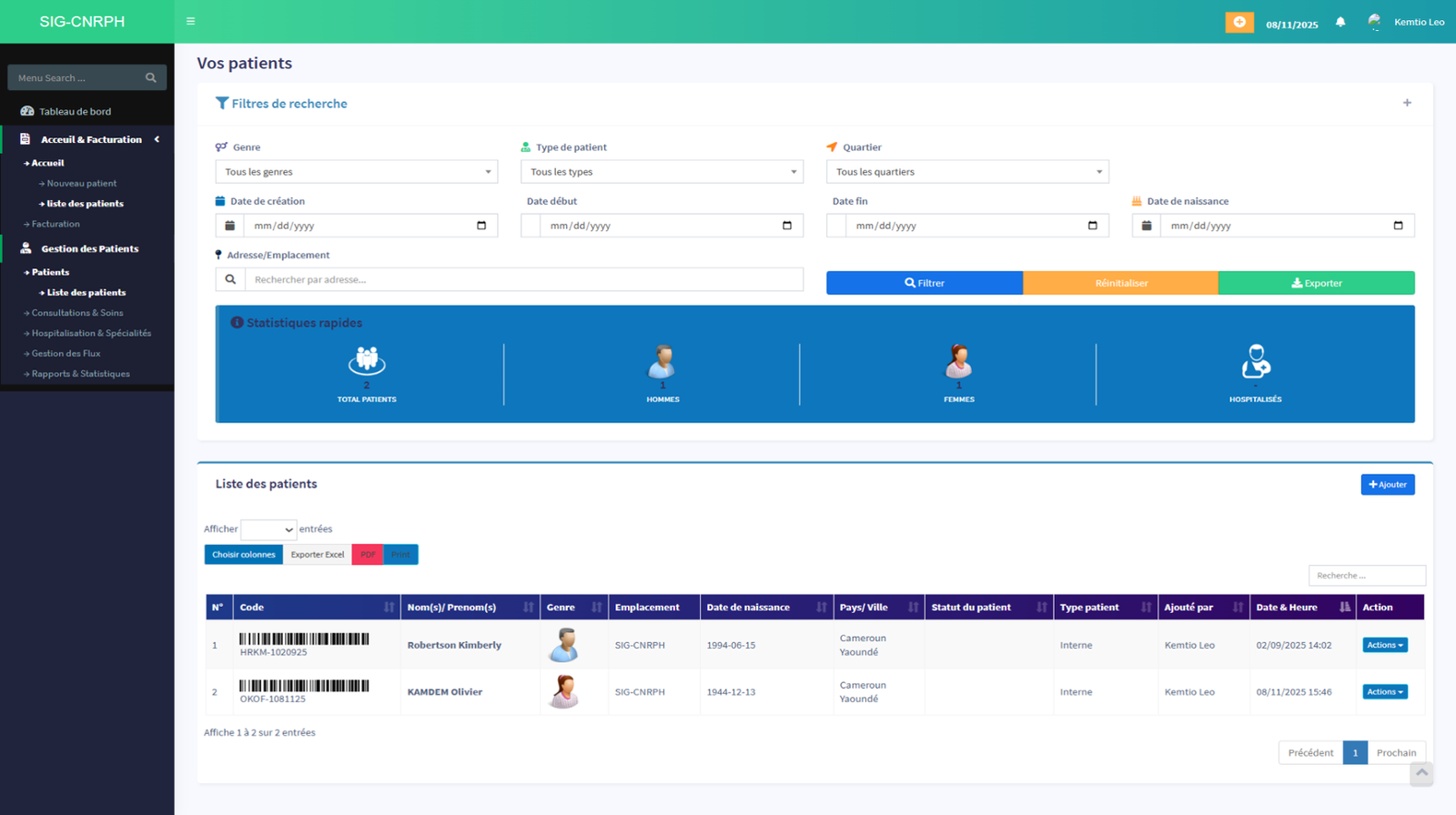Click the blue Filtrer button
This screenshot has width=1456, height=815.
924,283
